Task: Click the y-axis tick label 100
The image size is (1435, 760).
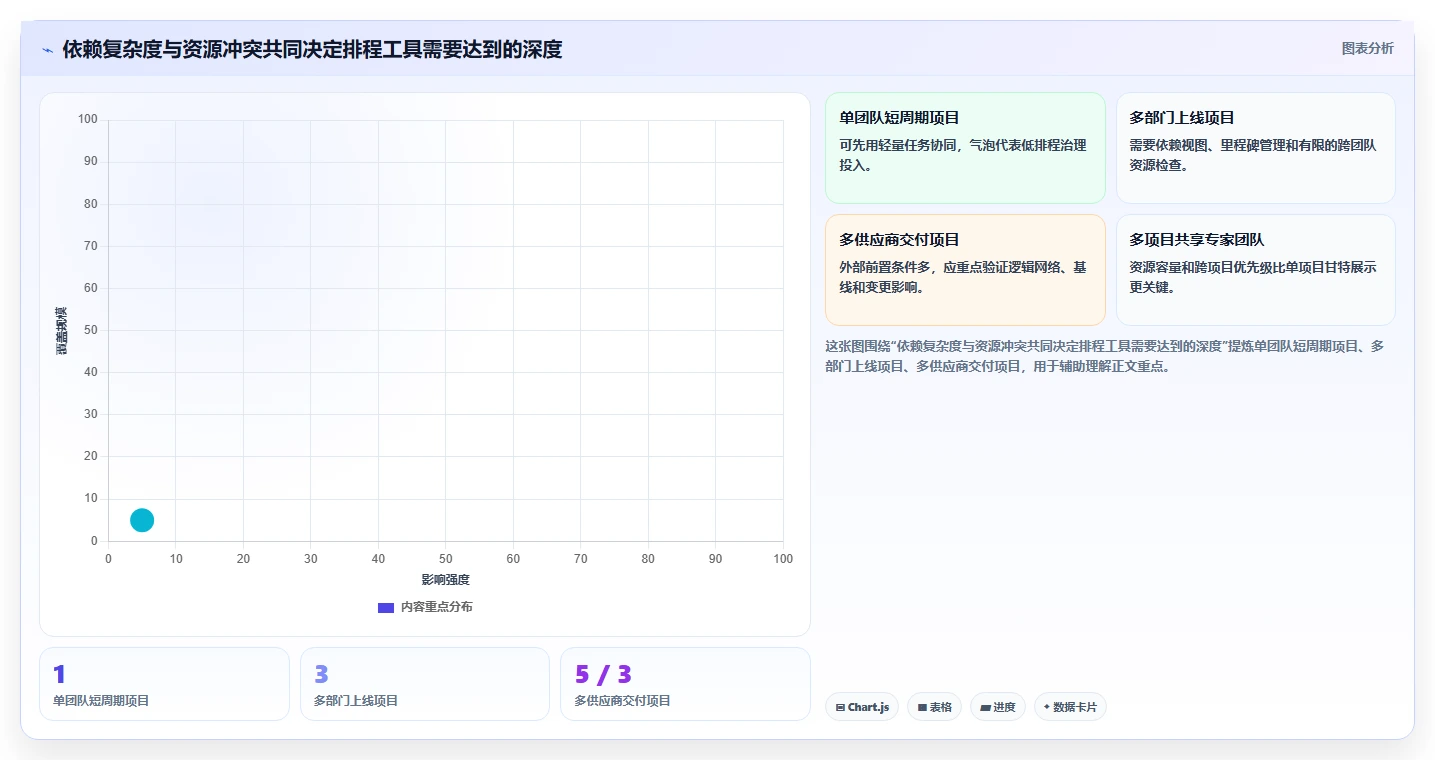Action: tap(88, 120)
